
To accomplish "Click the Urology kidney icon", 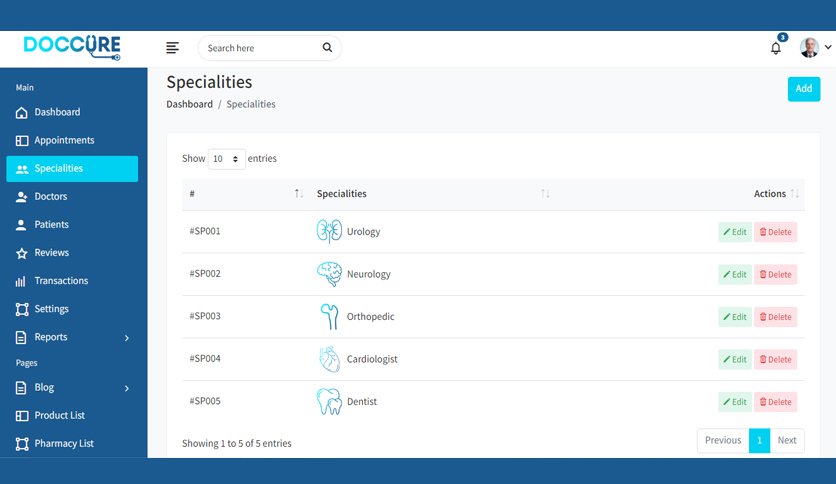I will click(x=329, y=231).
